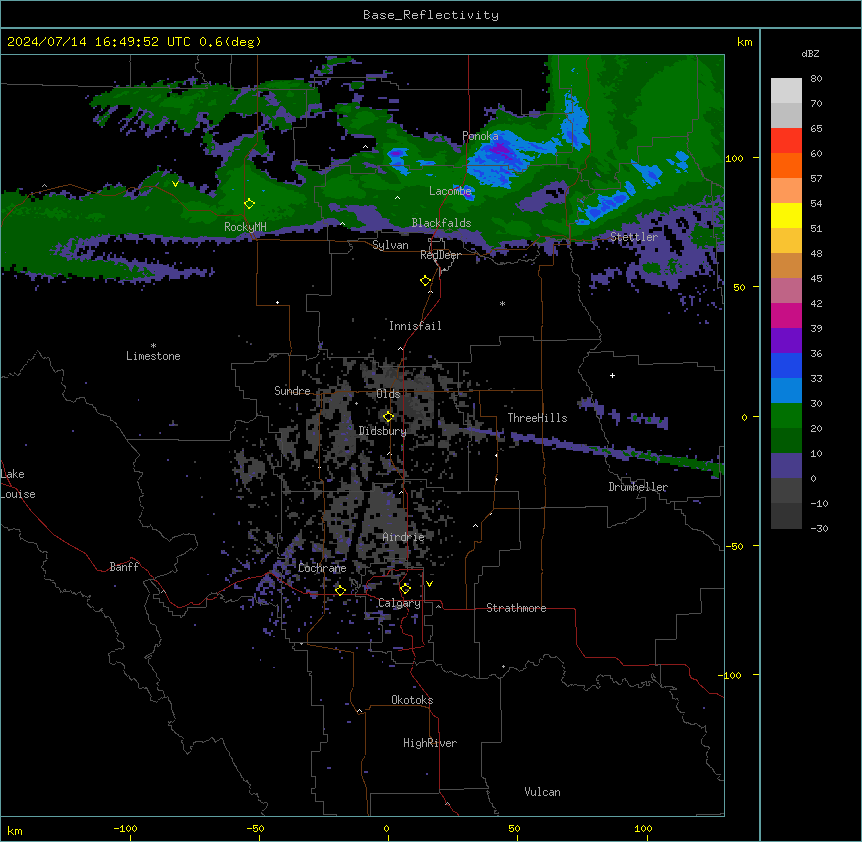Click the yellow diamond marker above Calgary label

coord(405,589)
